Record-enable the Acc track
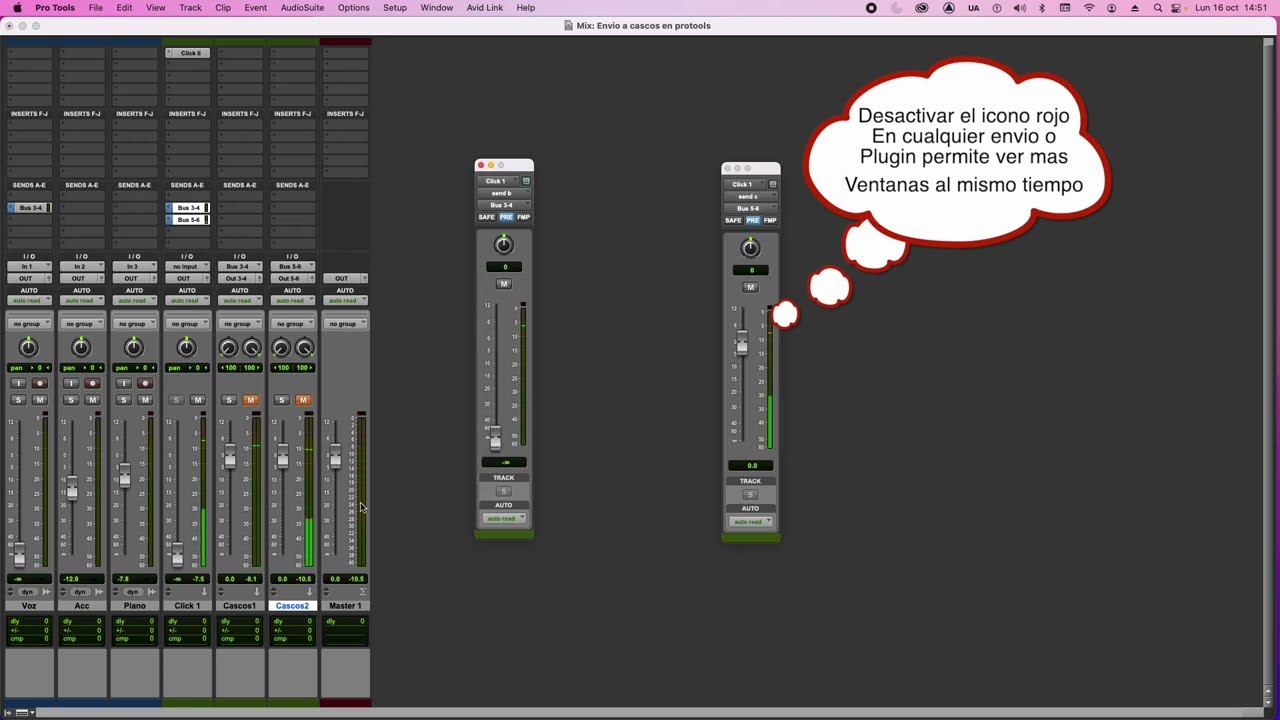The width and height of the screenshot is (1280, 720). (92, 383)
